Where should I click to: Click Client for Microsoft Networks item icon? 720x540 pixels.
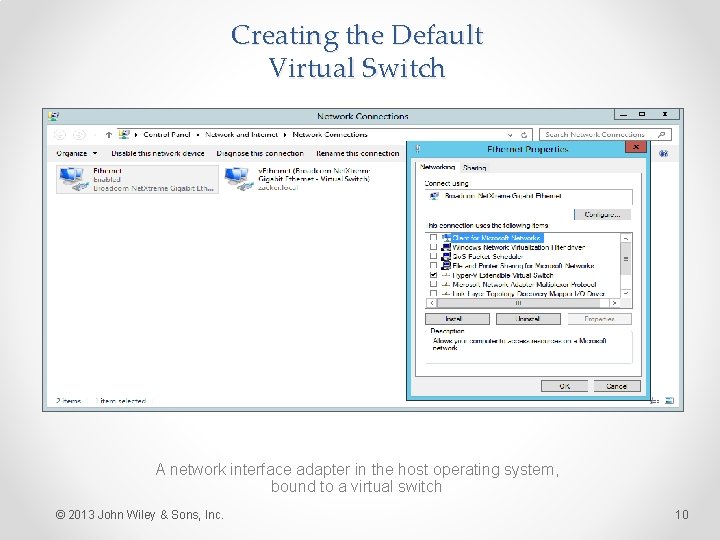click(x=446, y=238)
